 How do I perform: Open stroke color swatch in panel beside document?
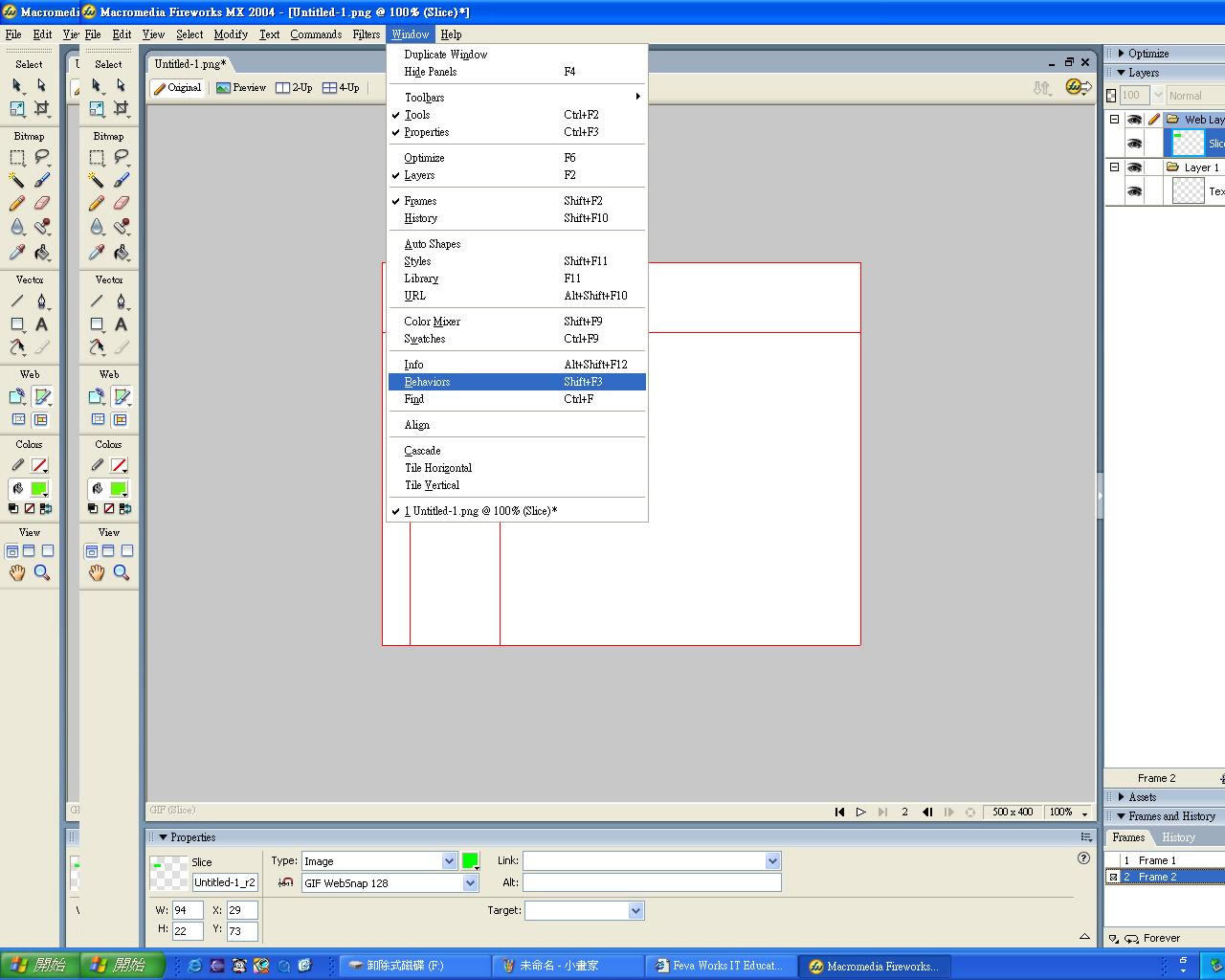(119, 465)
